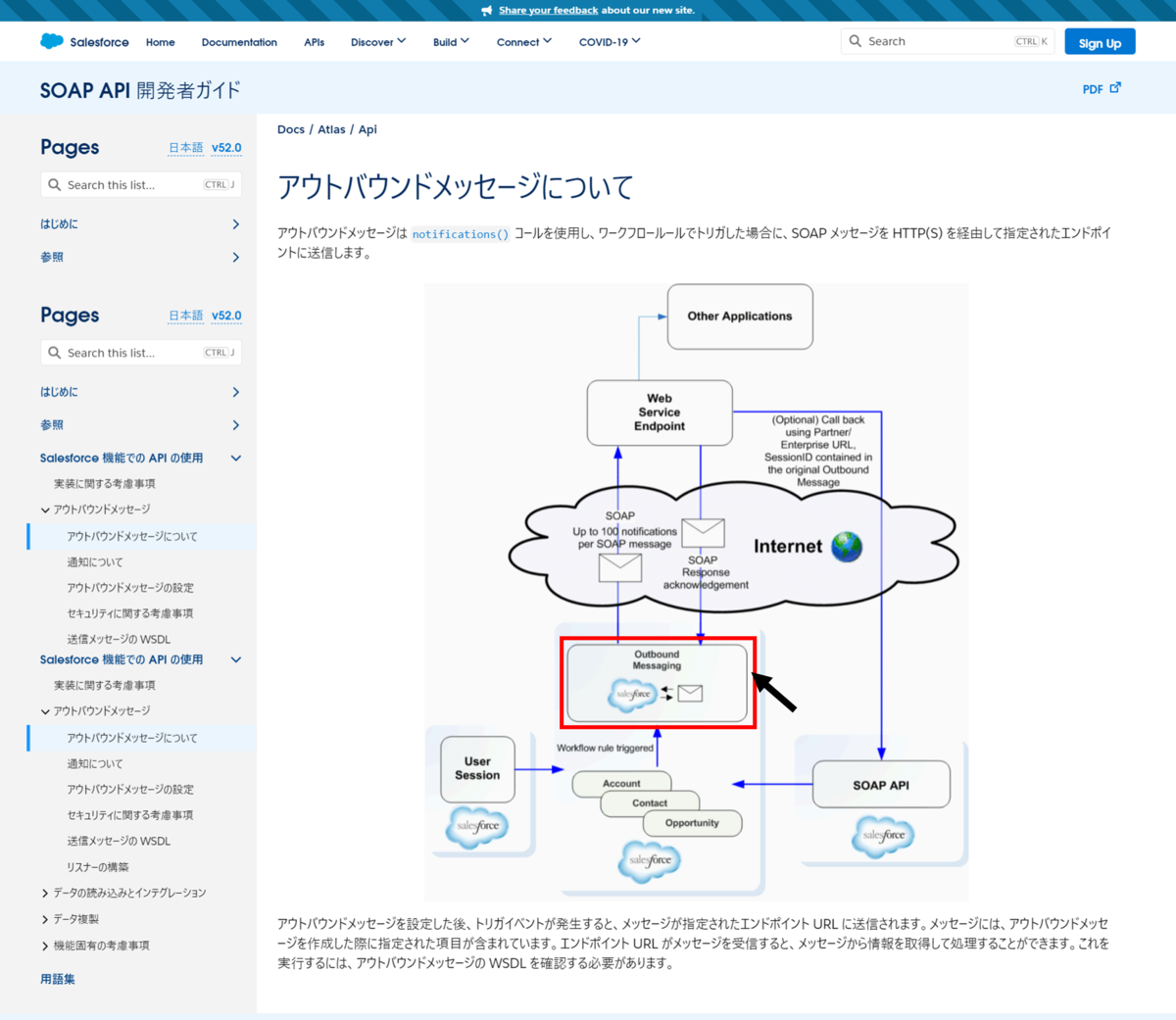Select first アウトバウンドメッセージについて item
Viewport: 1176px width, 1020px height.
(x=132, y=537)
